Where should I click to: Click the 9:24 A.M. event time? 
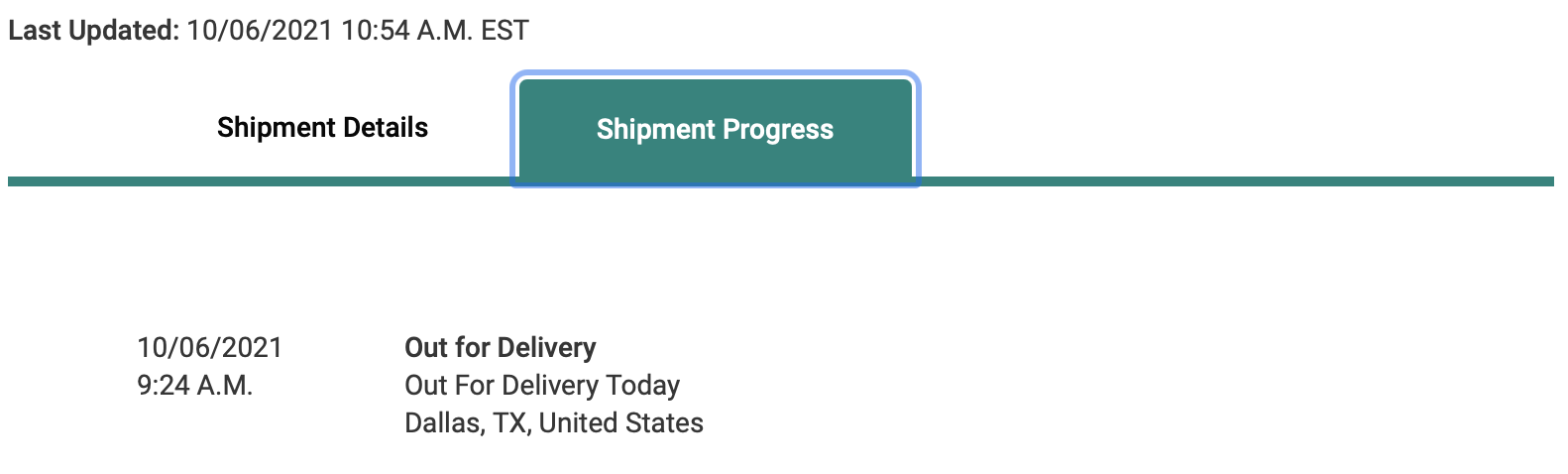195,385
